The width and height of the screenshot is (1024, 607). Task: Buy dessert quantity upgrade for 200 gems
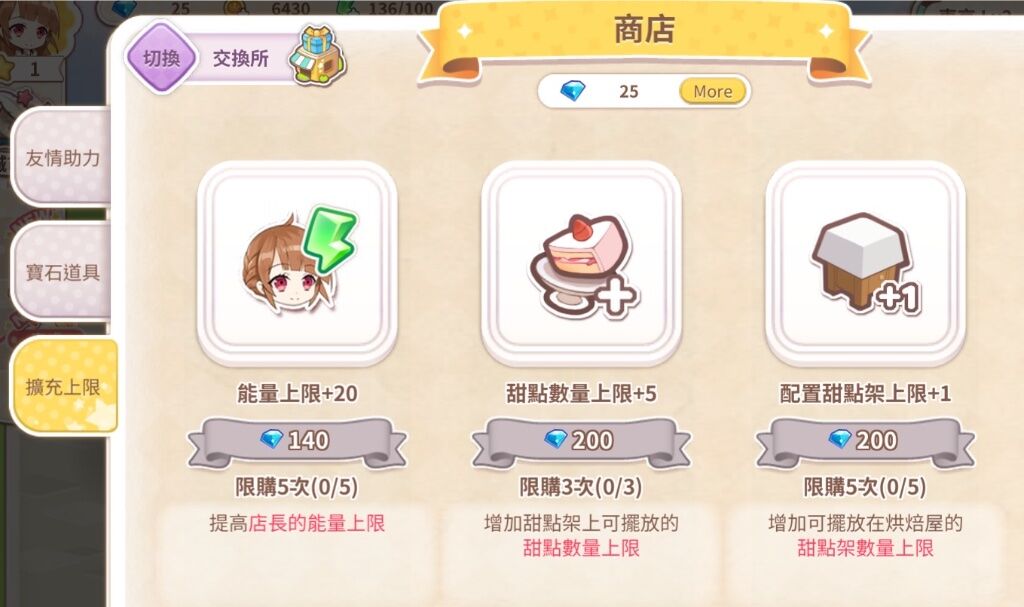point(581,442)
